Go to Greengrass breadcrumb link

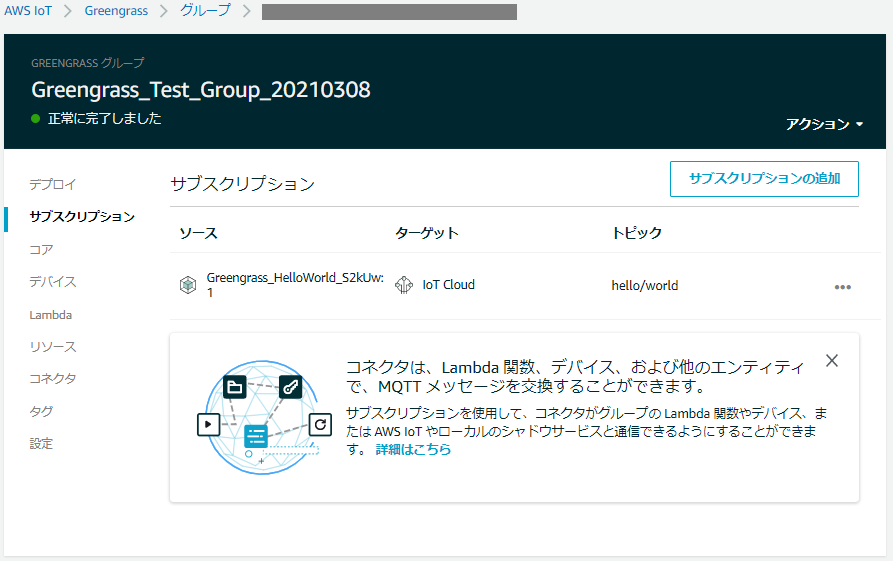[x=116, y=11]
